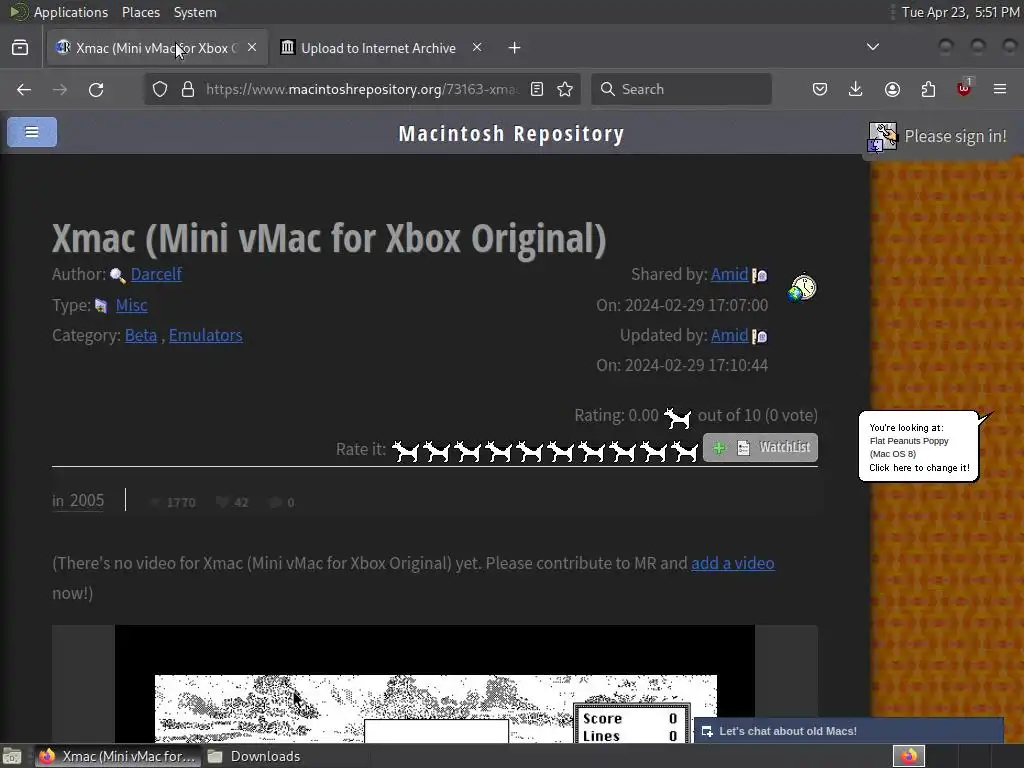Click Xmac Firefox taskbar button
Viewport: 1024px width, 768px height.
tap(118, 756)
